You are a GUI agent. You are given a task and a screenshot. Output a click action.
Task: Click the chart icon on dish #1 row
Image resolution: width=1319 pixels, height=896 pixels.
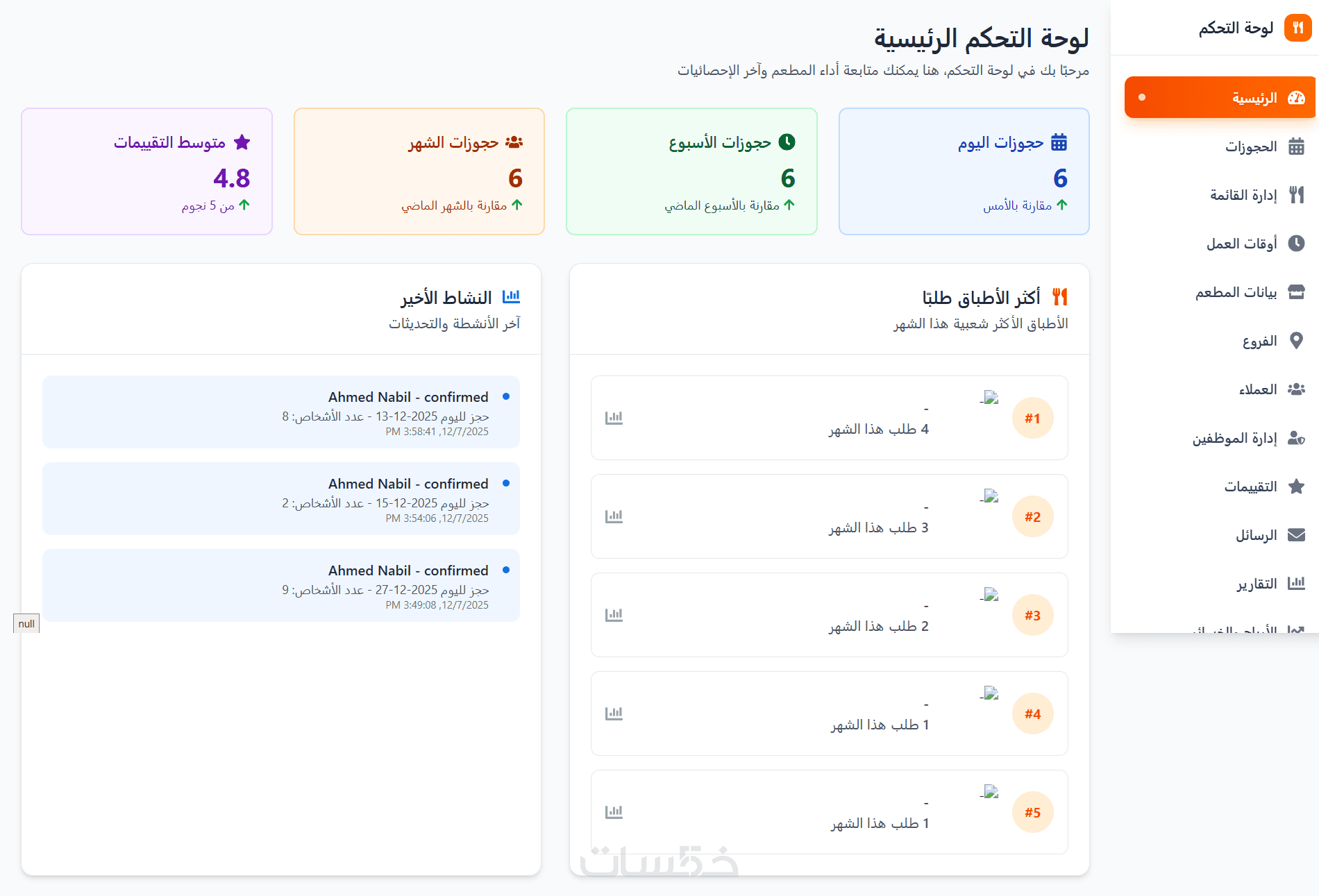pyautogui.click(x=614, y=418)
